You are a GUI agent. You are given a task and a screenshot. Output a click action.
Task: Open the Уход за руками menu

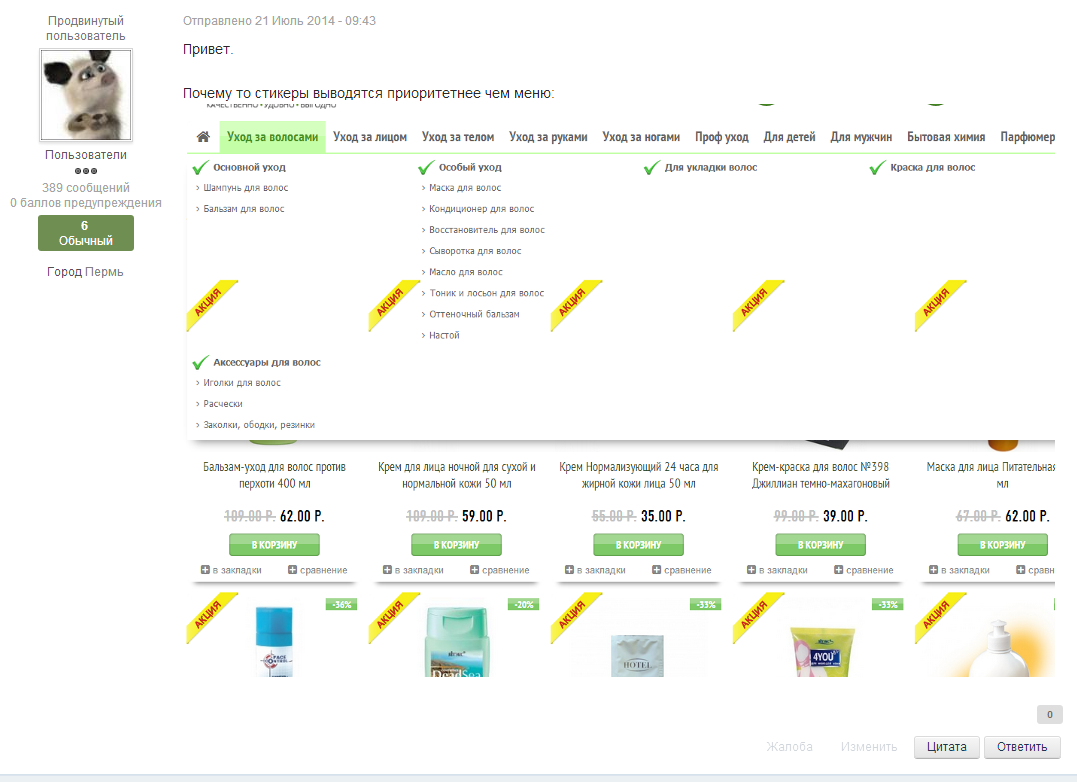coord(548,137)
